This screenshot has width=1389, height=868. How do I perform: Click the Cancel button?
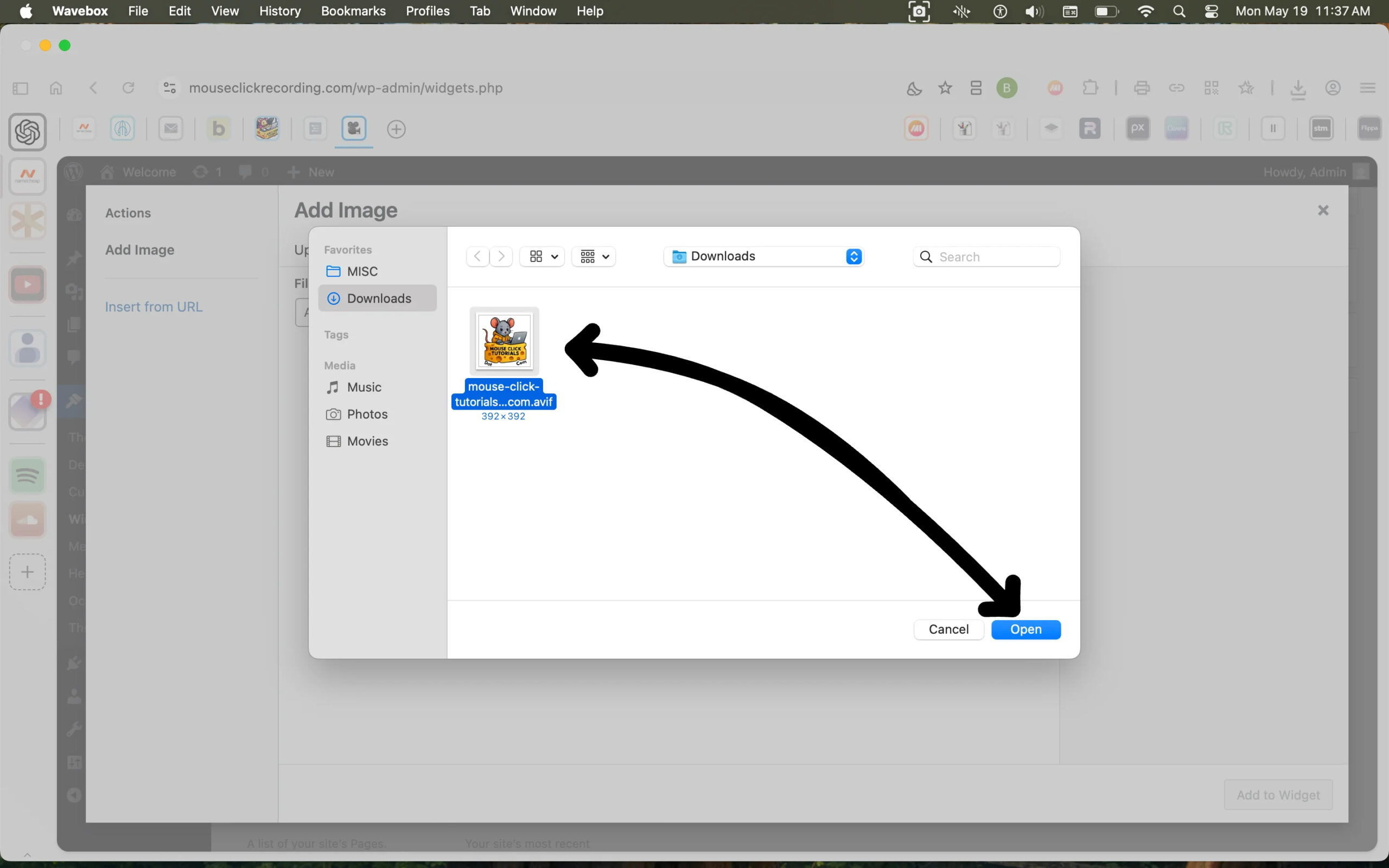click(x=948, y=629)
